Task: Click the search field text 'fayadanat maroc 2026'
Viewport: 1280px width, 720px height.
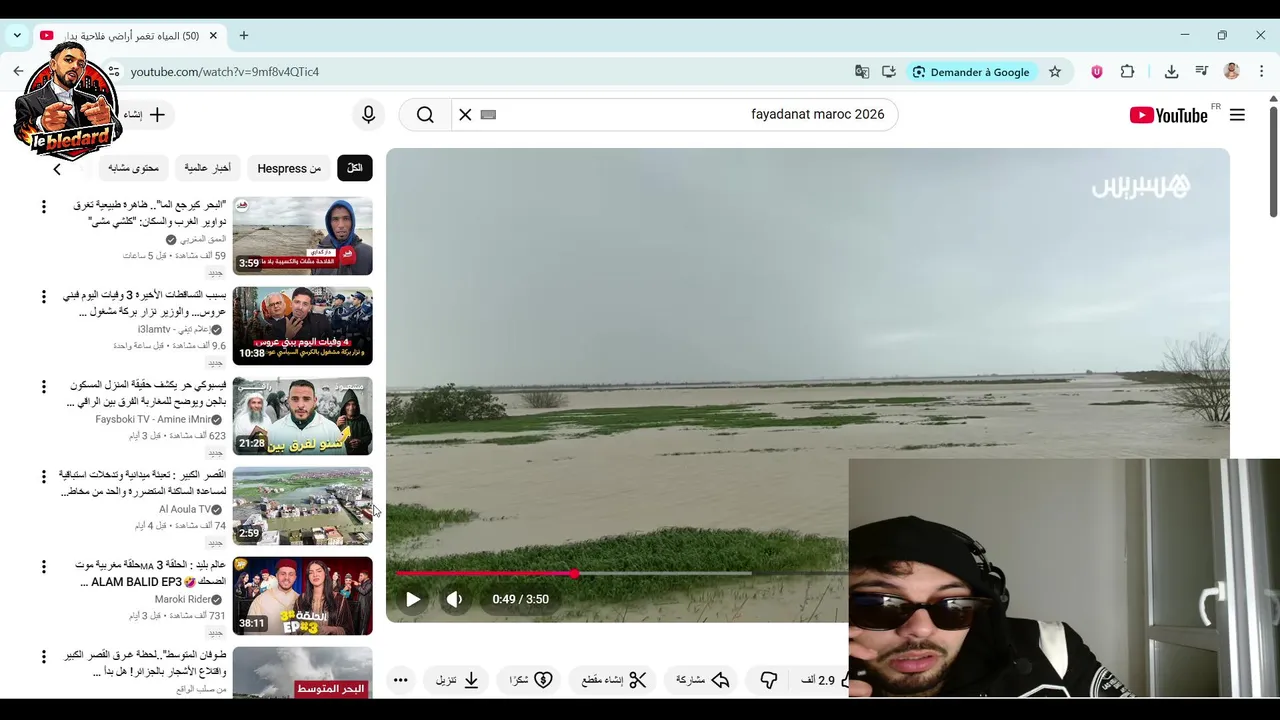Action: 818,115
